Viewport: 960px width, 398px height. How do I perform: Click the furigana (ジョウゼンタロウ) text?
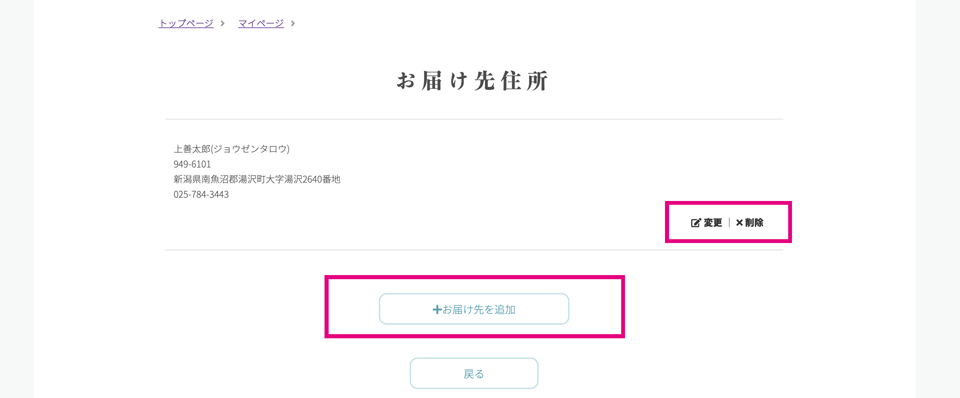[x=250, y=149]
